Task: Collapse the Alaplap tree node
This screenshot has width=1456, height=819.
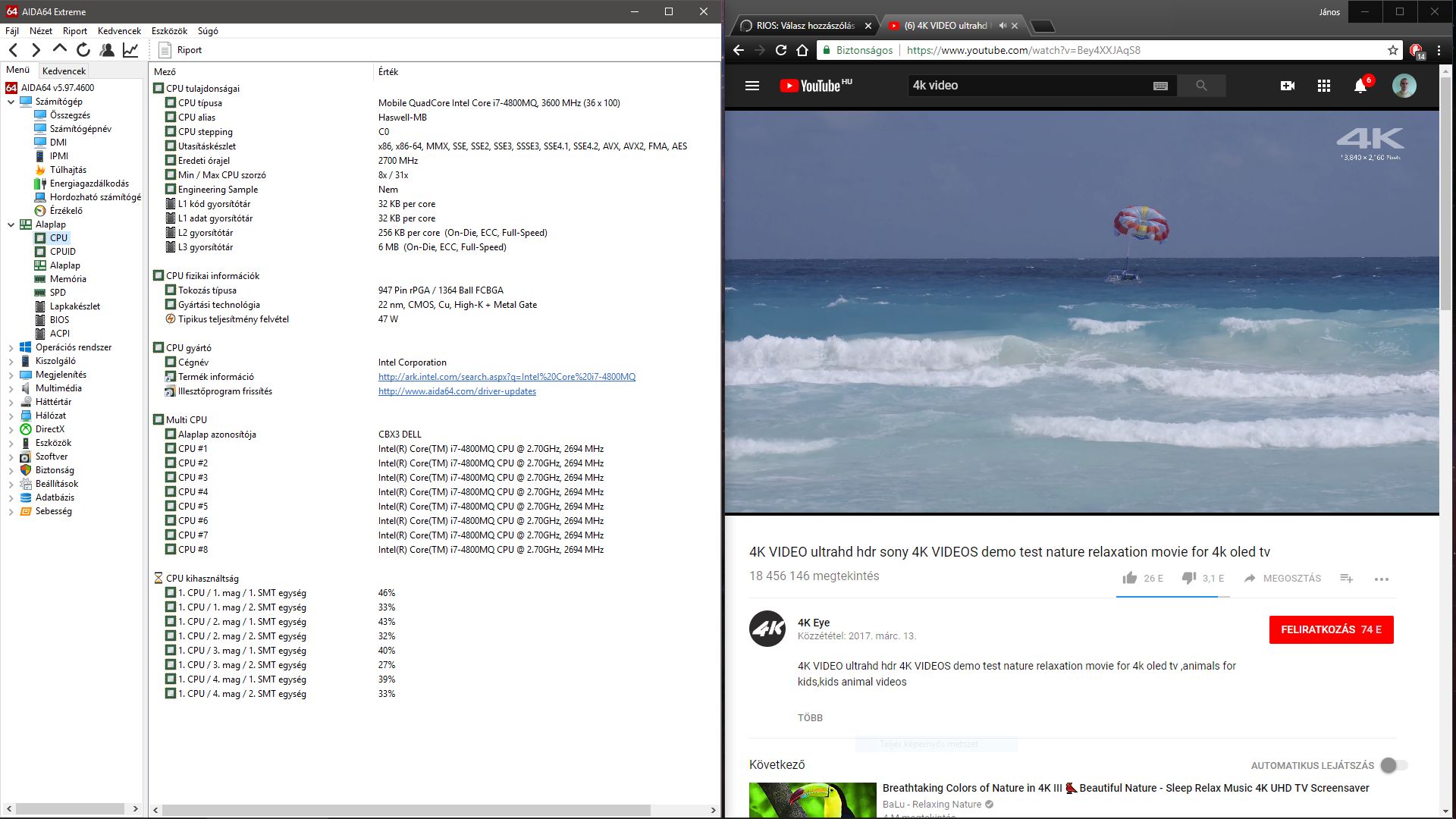Action: pos(11,224)
